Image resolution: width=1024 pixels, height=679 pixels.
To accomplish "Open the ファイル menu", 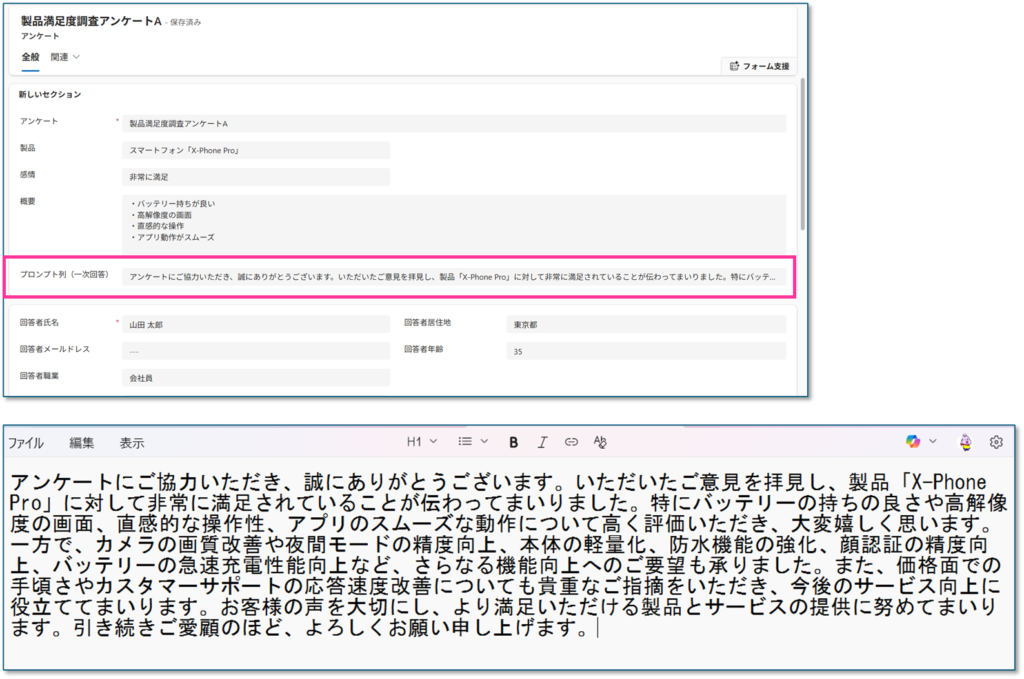I will pos(26,442).
